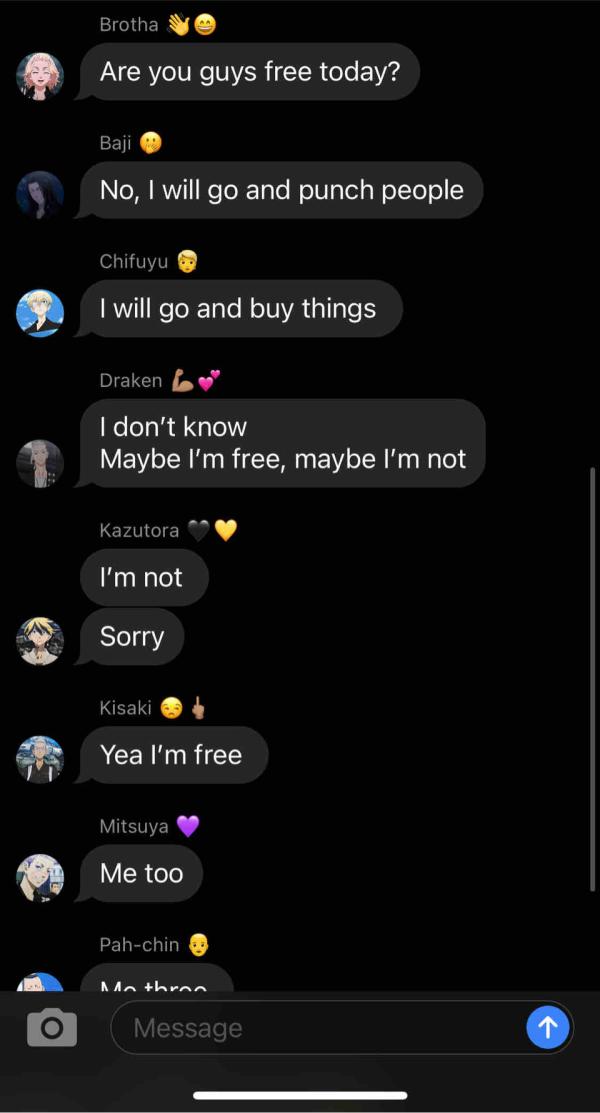Image resolution: width=600 pixels, height=1113 pixels.
Task: Select the 'Sorry' message bubble
Action: tap(131, 637)
